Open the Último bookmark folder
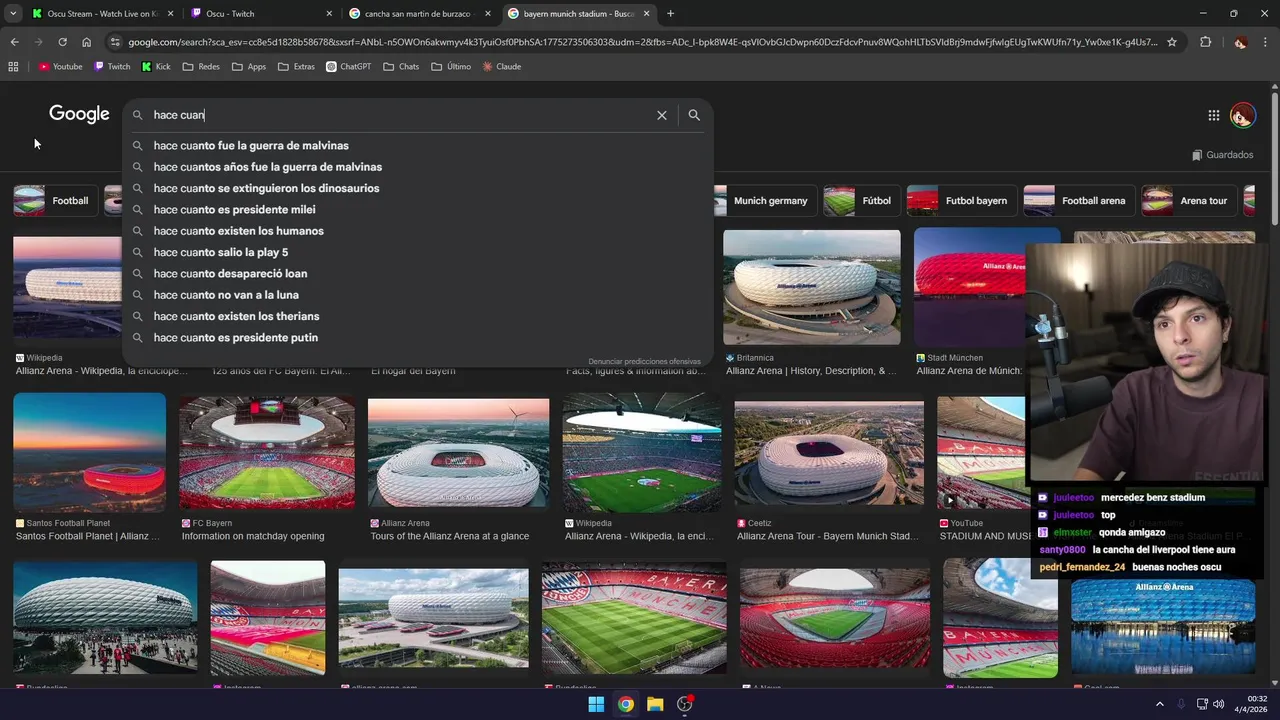The width and height of the screenshot is (1280, 720). [x=451, y=66]
